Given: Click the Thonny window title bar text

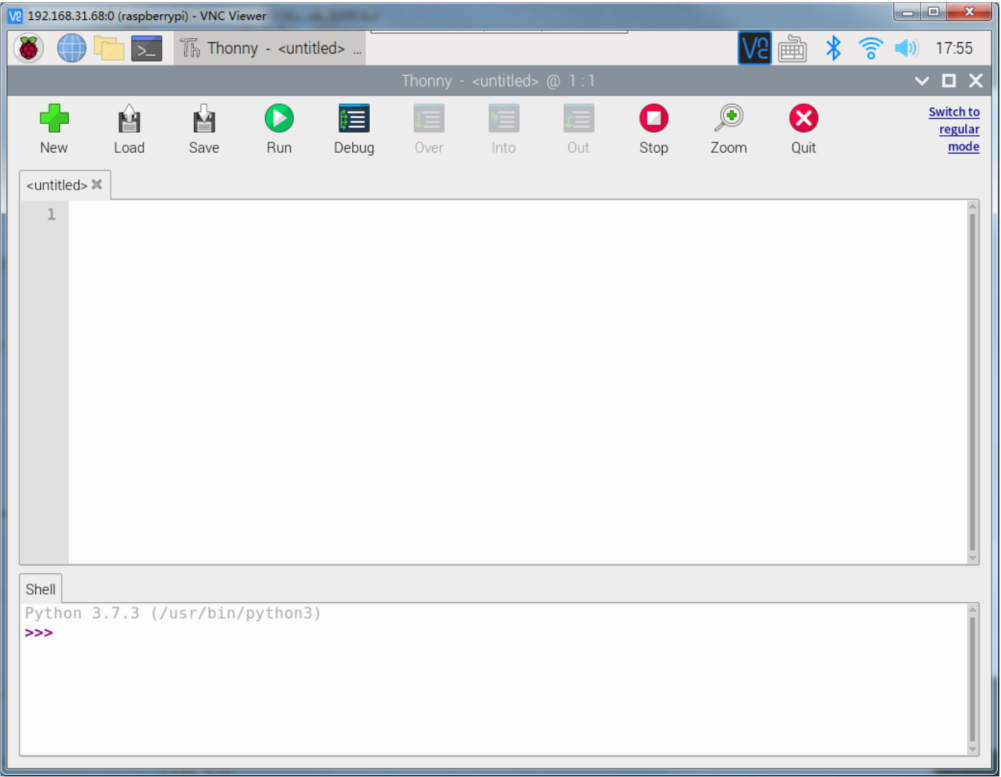Looking at the screenshot, I should (x=498, y=81).
